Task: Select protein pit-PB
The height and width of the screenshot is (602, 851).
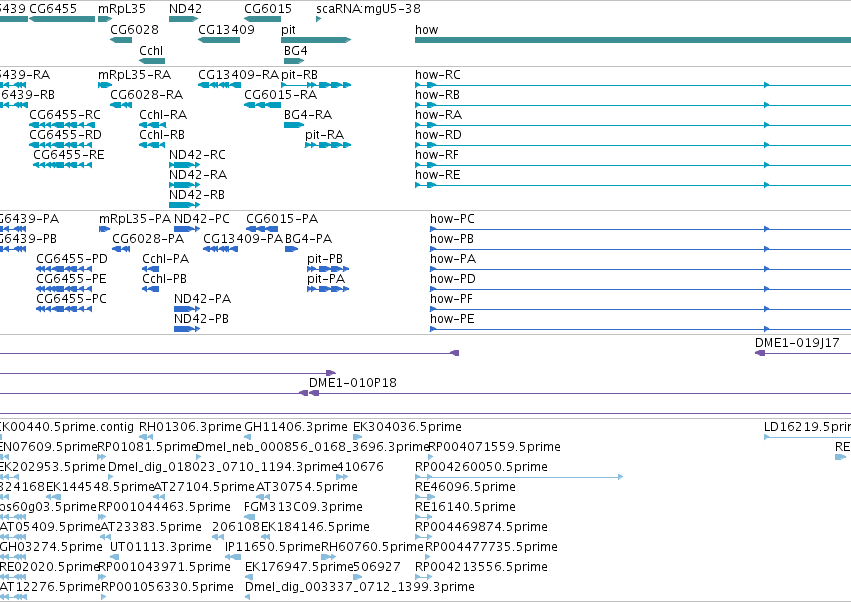Action: pos(325,259)
